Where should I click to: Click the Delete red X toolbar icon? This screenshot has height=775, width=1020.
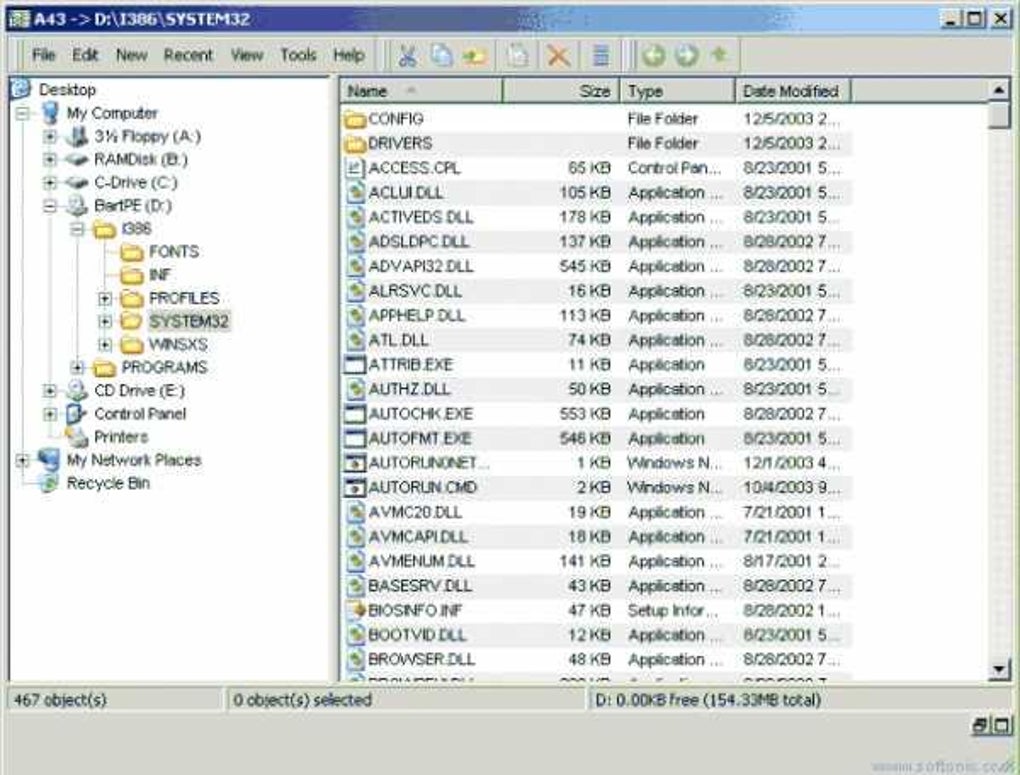coord(558,56)
